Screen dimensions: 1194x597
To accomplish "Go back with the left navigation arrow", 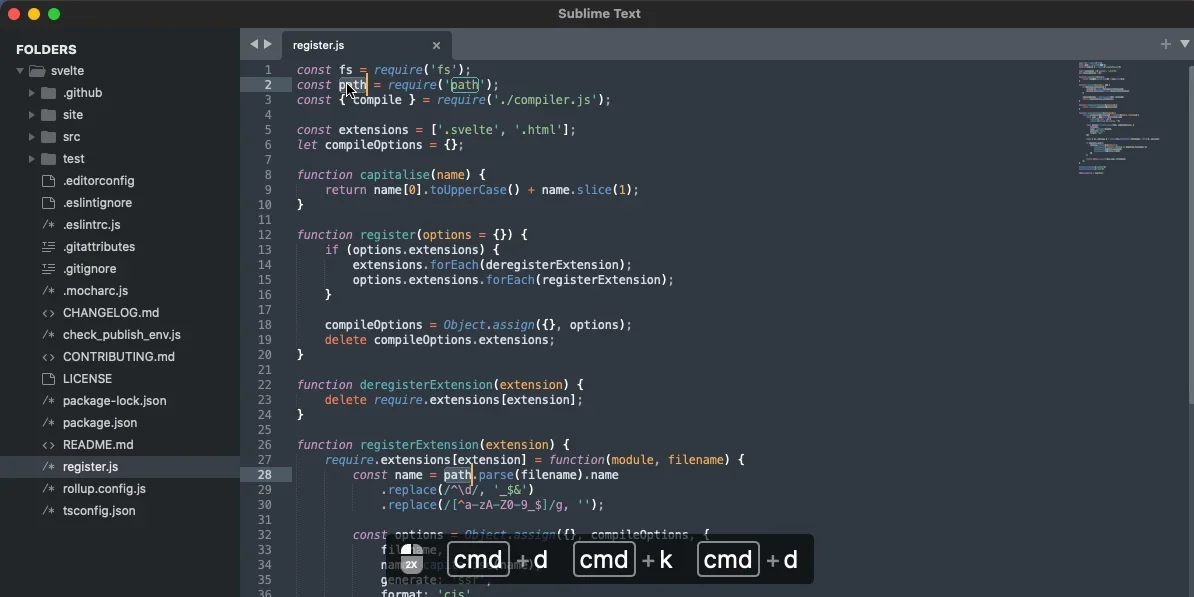I will [254, 44].
